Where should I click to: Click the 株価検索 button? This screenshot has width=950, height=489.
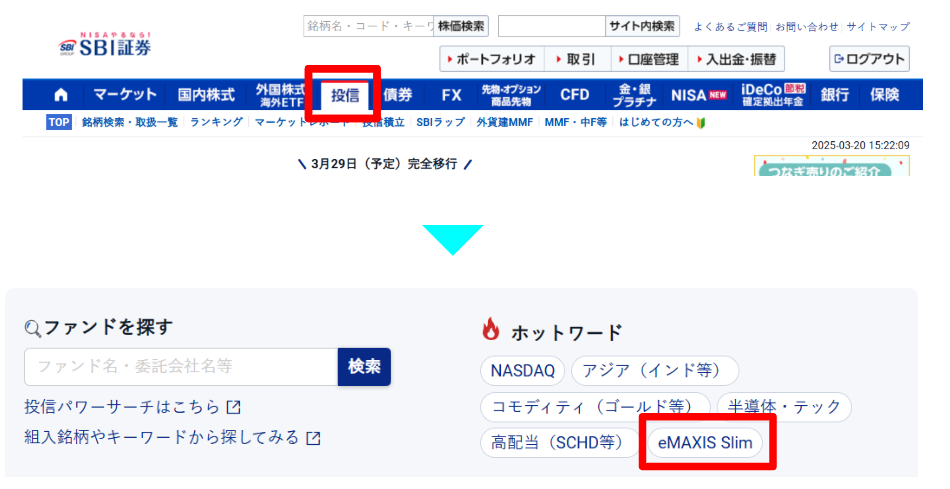pos(461,26)
